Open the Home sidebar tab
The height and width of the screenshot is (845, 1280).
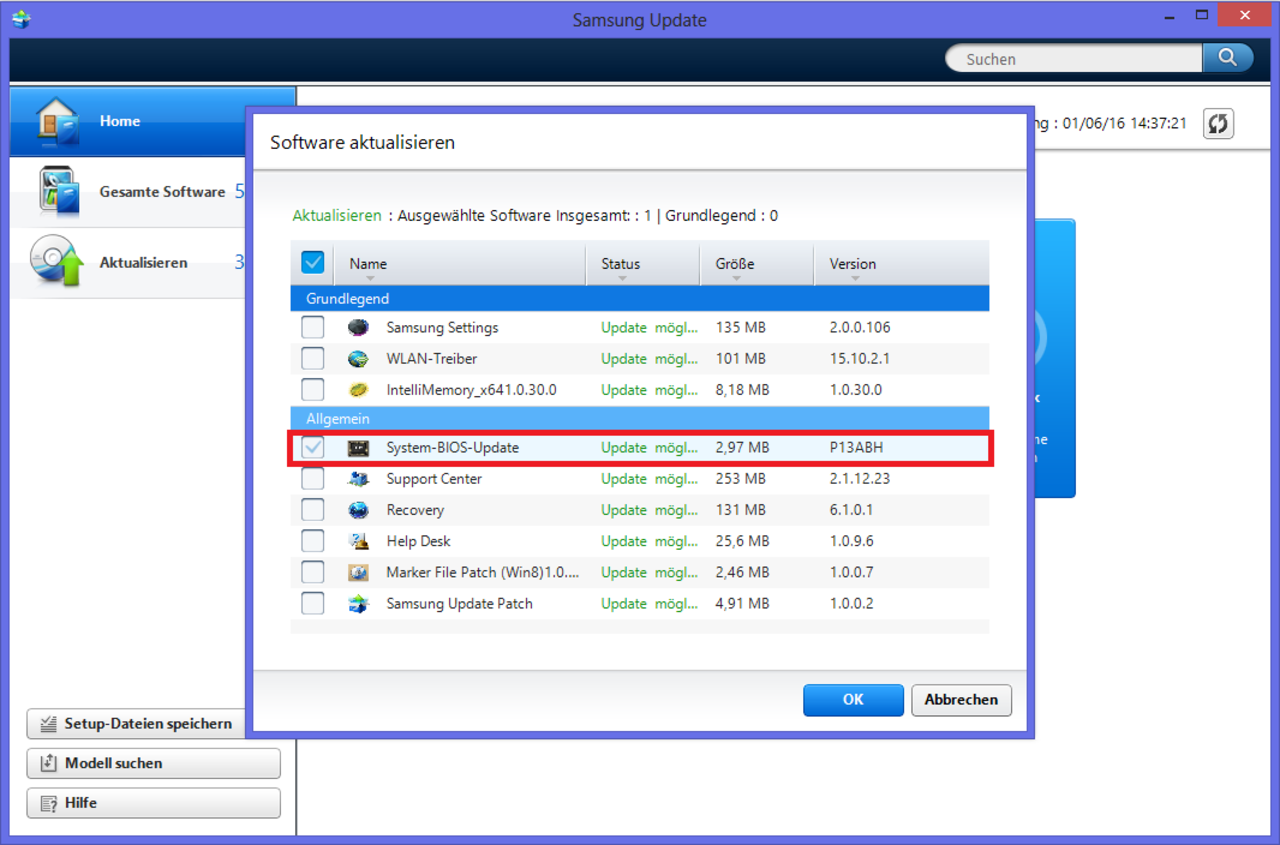[x=128, y=121]
